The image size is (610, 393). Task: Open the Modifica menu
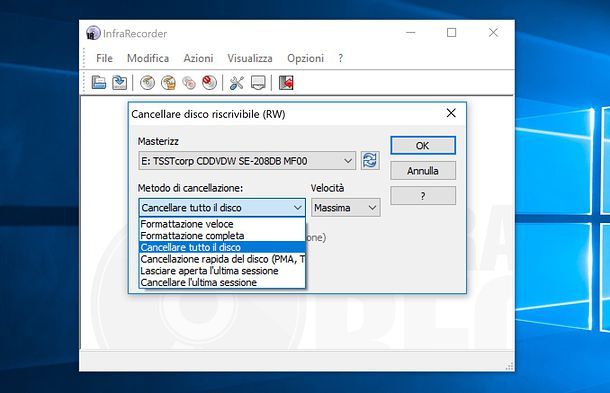(148, 58)
